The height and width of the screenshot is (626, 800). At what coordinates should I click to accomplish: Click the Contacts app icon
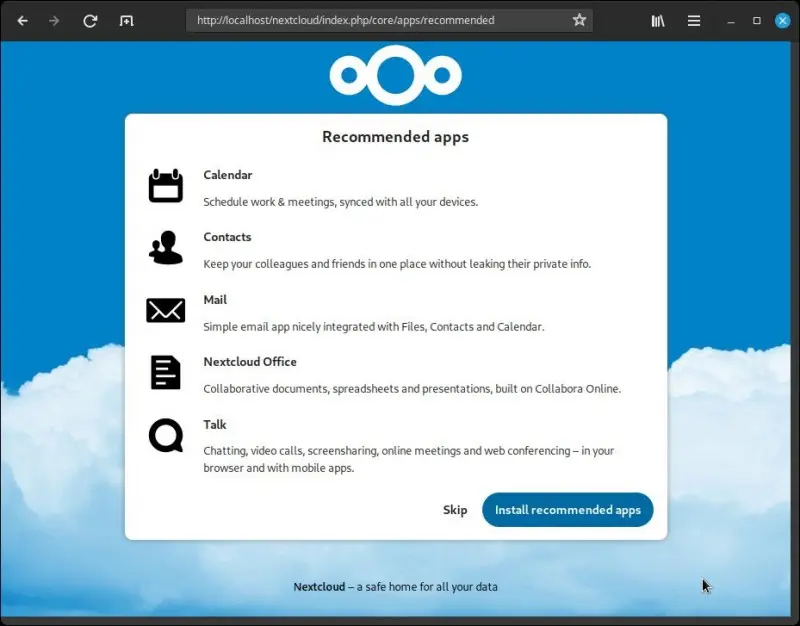point(165,248)
